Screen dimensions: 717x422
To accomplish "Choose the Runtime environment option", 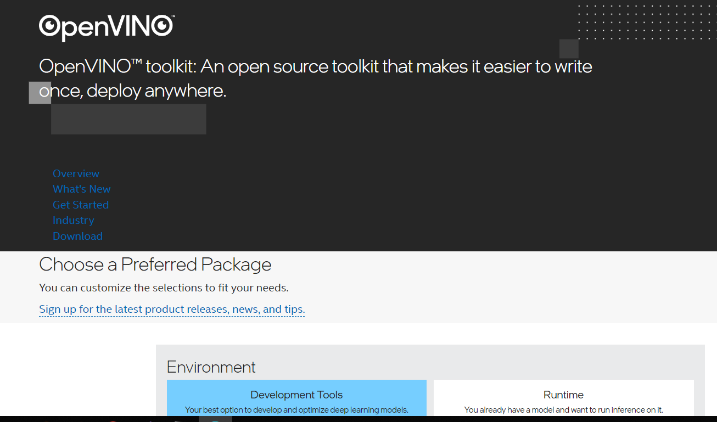I will point(563,398).
